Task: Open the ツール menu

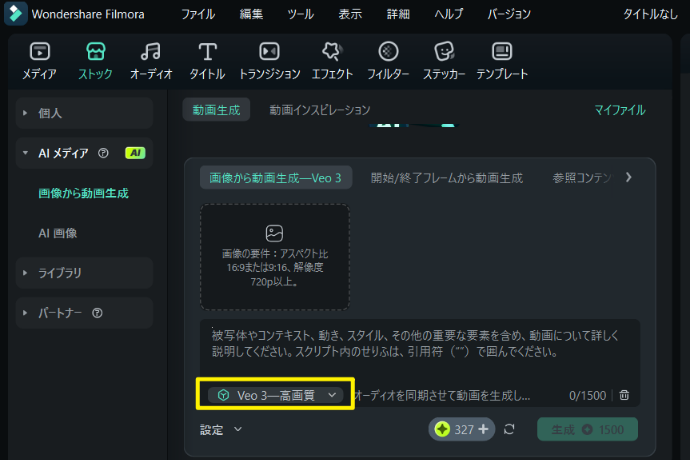Action: pyautogui.click(x=301, y=14)
